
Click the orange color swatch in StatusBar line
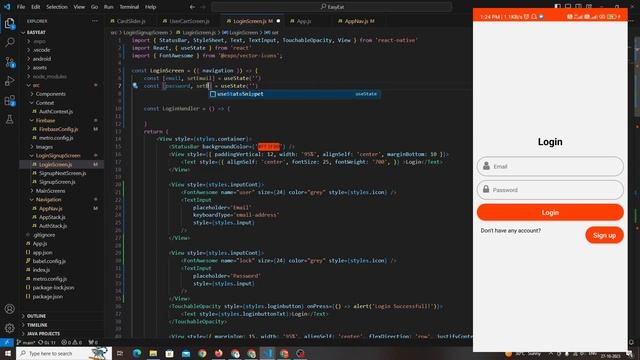point(269,147)
